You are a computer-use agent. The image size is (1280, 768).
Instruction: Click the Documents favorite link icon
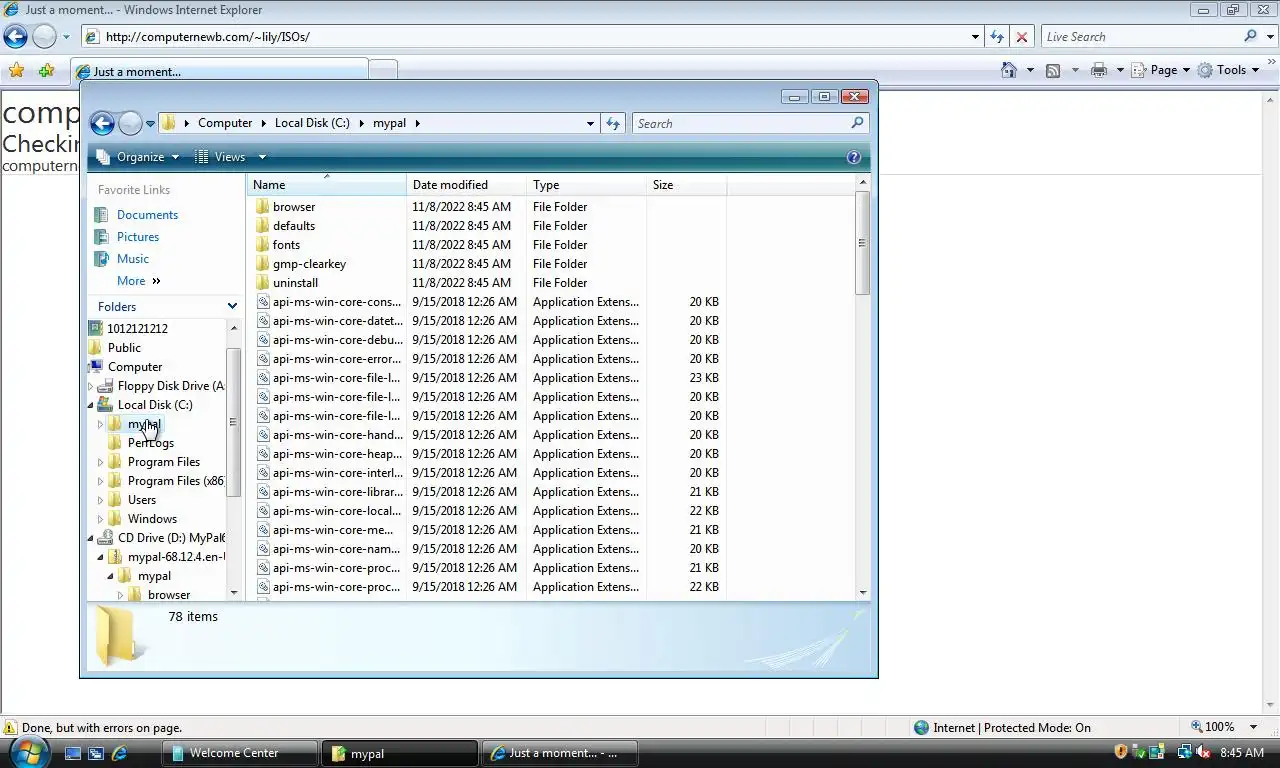tap(101, 215)
